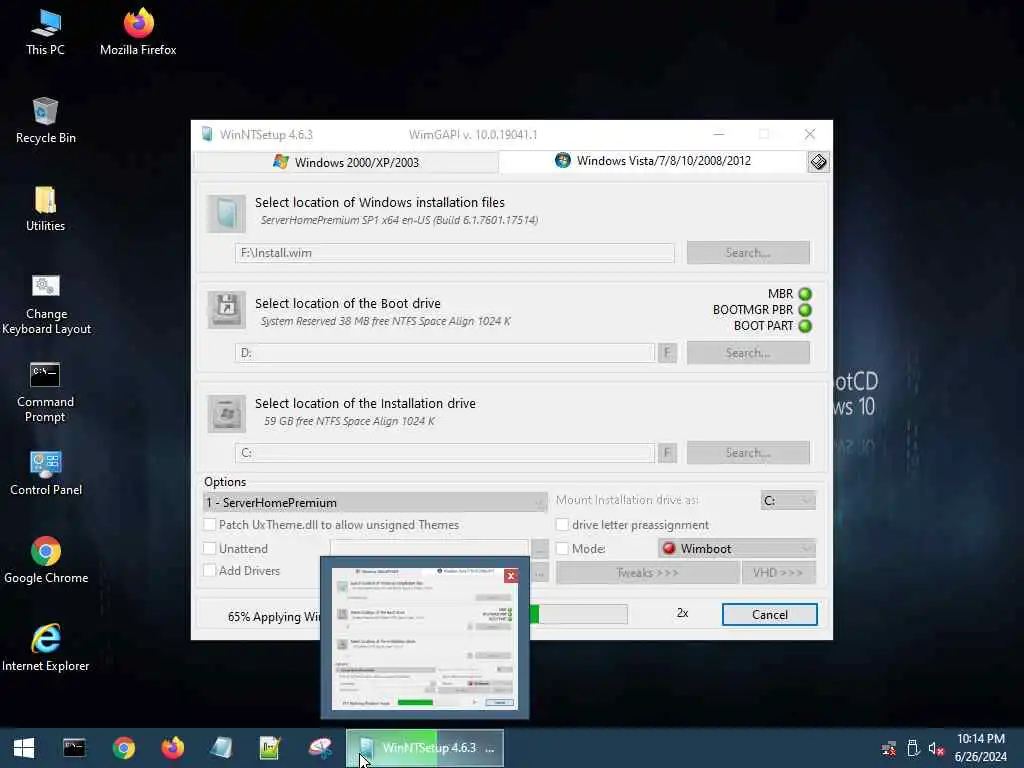
Task: Open the ServerHomePremium edition dropdown
Action: (x=375, y=502)
